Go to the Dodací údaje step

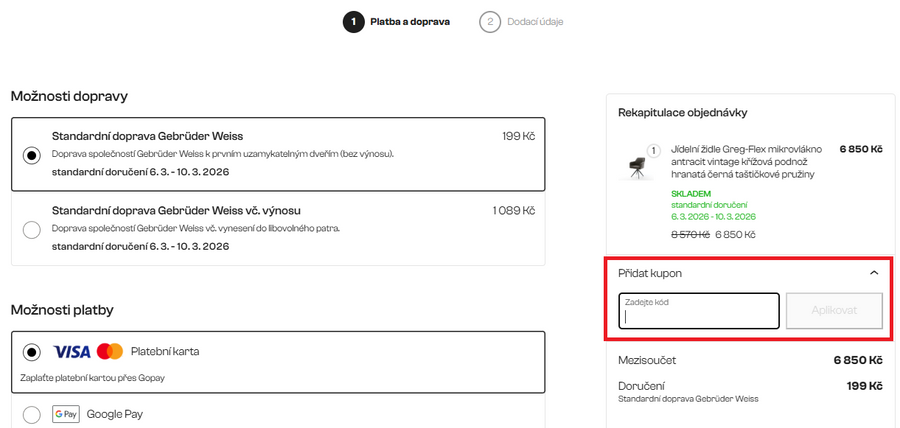point(534,22)
